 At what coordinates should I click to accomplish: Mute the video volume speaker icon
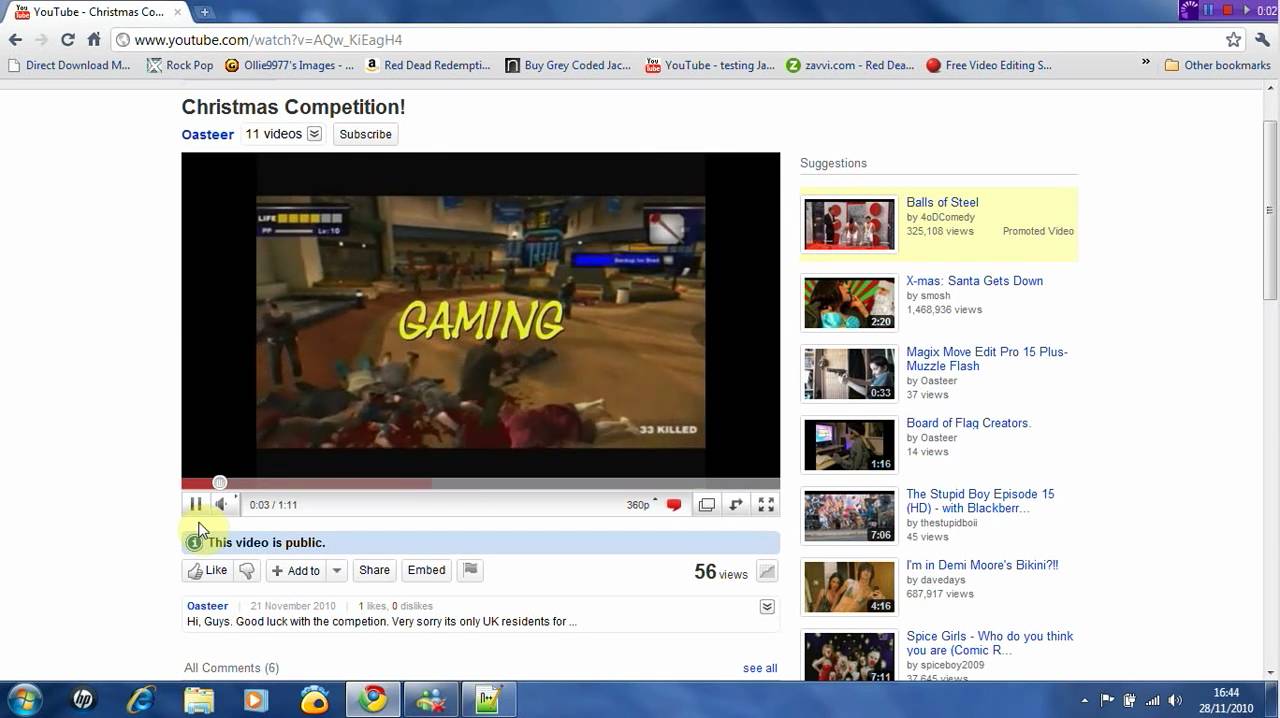coord(221,505)
